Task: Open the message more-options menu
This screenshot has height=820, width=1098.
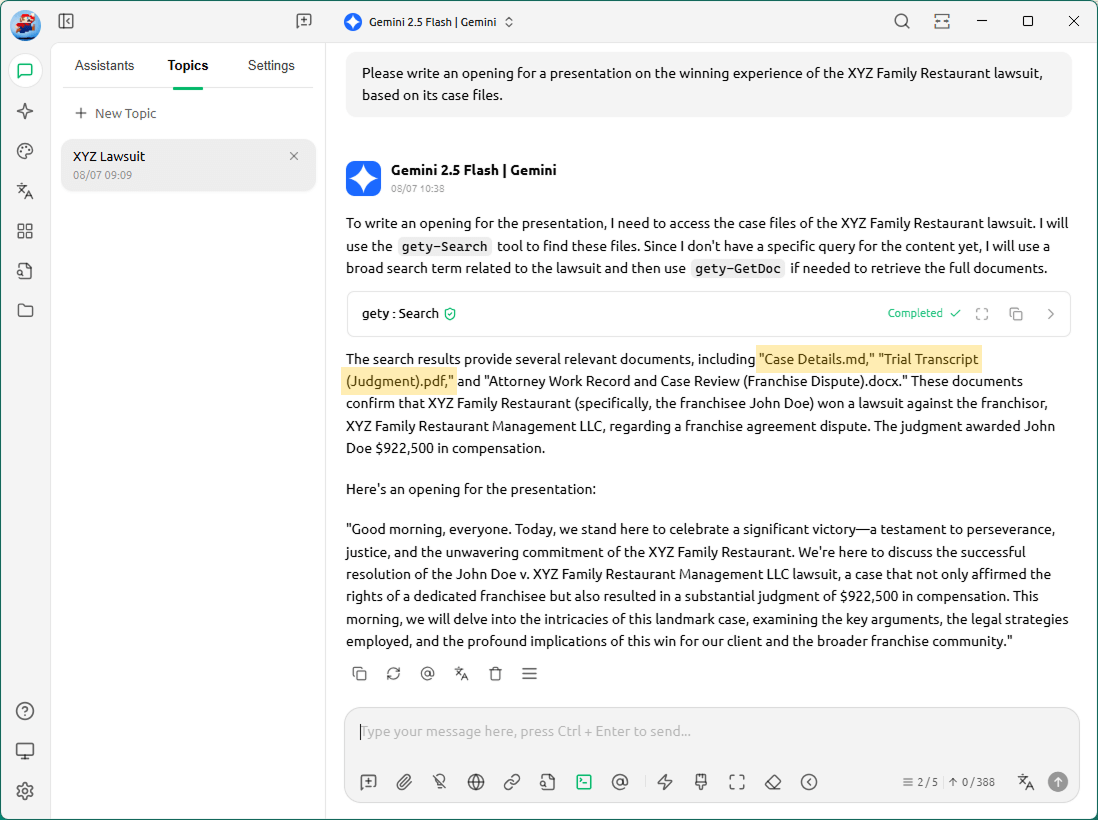Action: (529, 674)
